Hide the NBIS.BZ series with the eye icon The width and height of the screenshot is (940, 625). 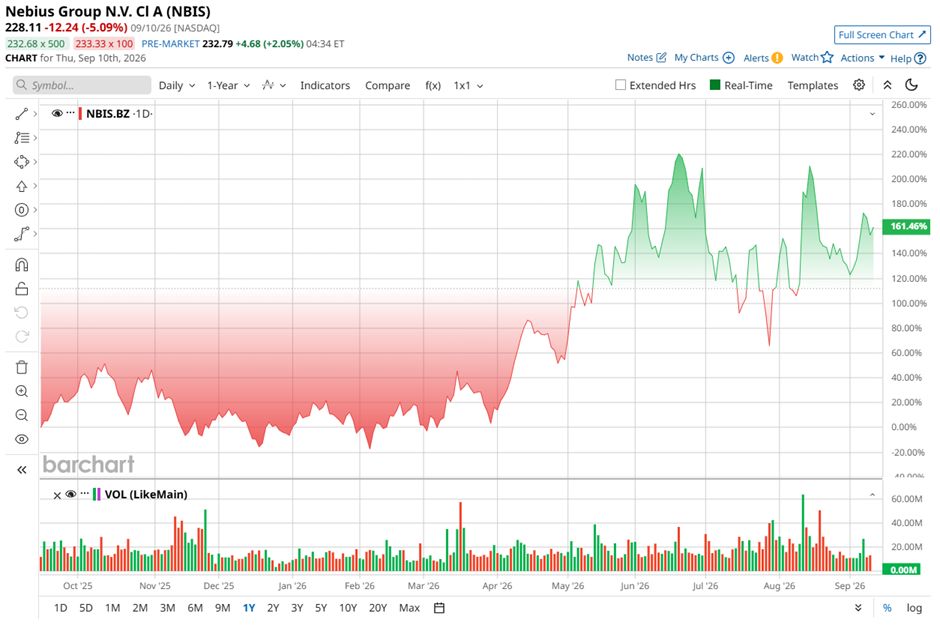point(57,113)
